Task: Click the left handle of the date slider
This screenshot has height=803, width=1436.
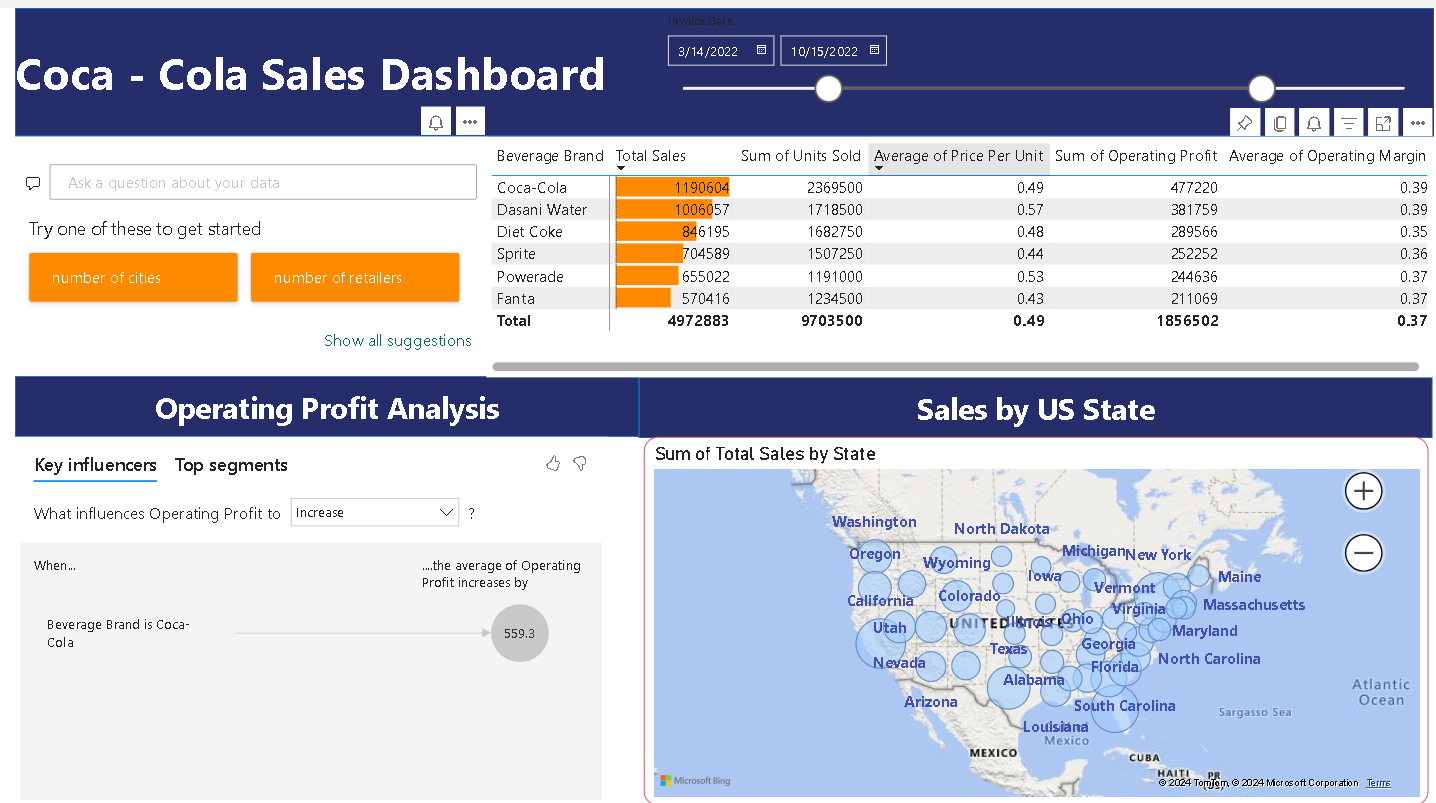Action: coord(828,89)
